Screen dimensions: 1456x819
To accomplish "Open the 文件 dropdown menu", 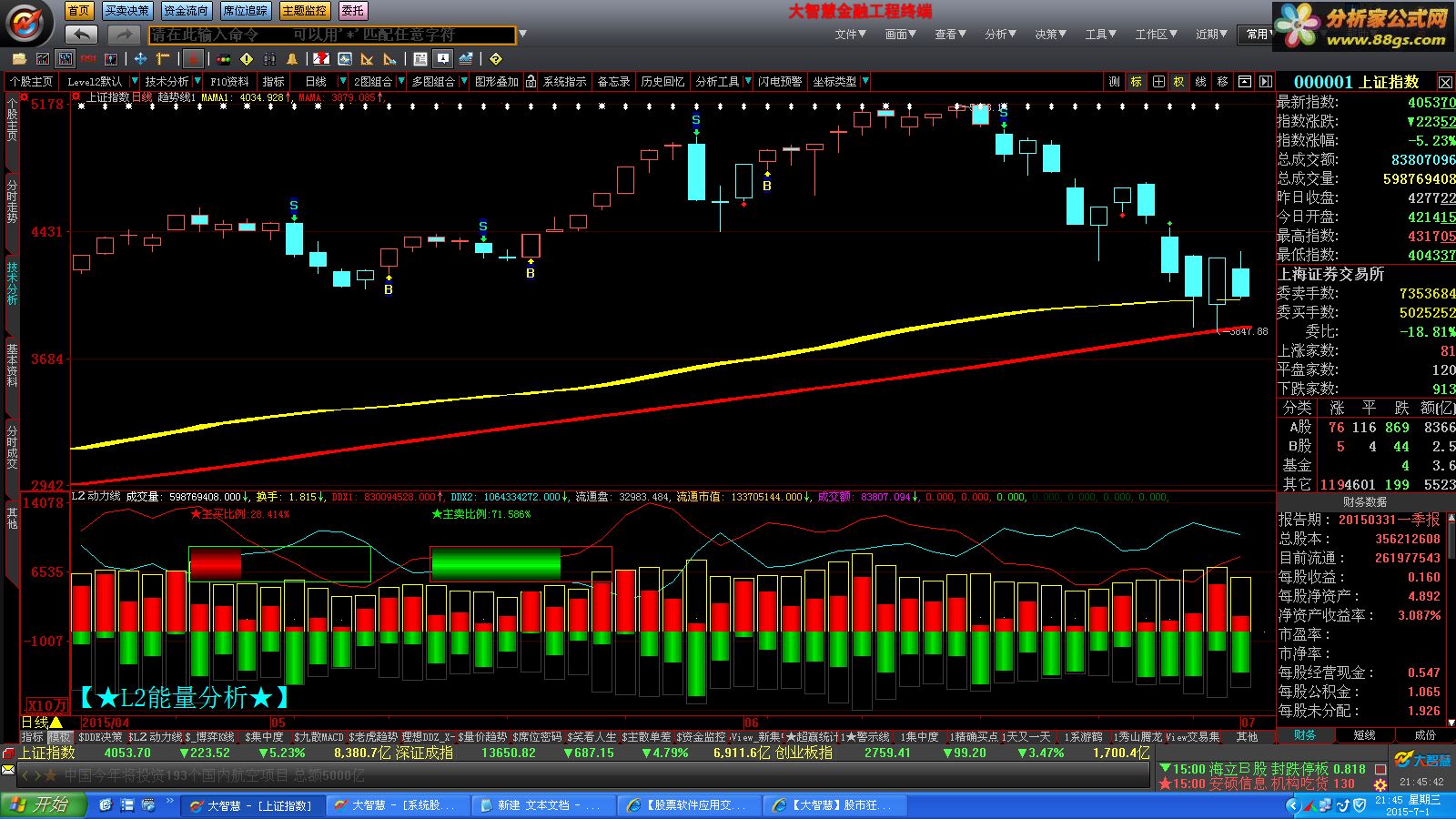I will click(x=851, y=35).
